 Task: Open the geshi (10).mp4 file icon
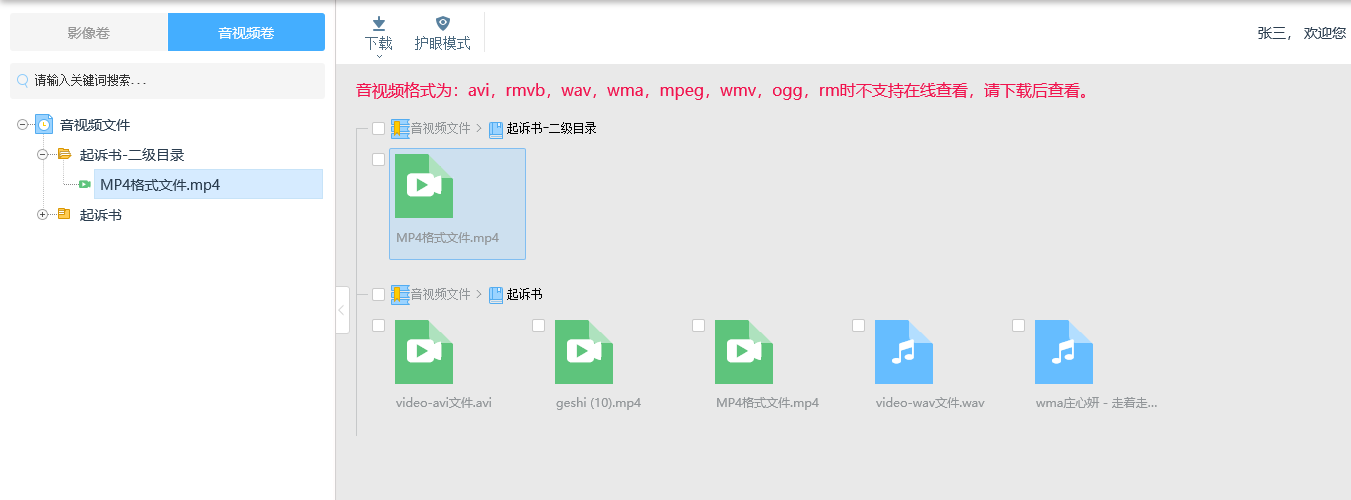click(584, 352)
